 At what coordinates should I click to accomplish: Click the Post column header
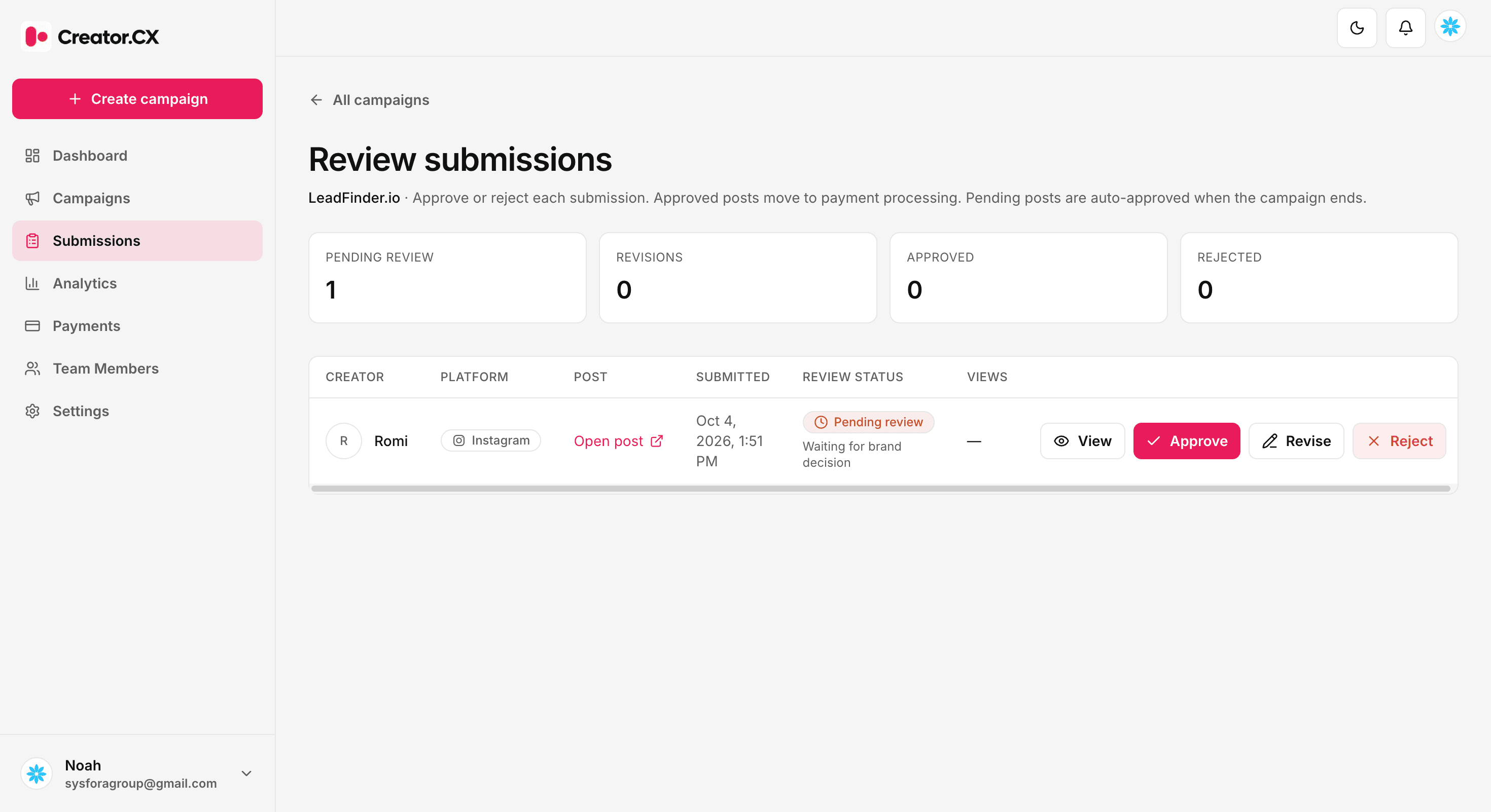tap(590, 377)
